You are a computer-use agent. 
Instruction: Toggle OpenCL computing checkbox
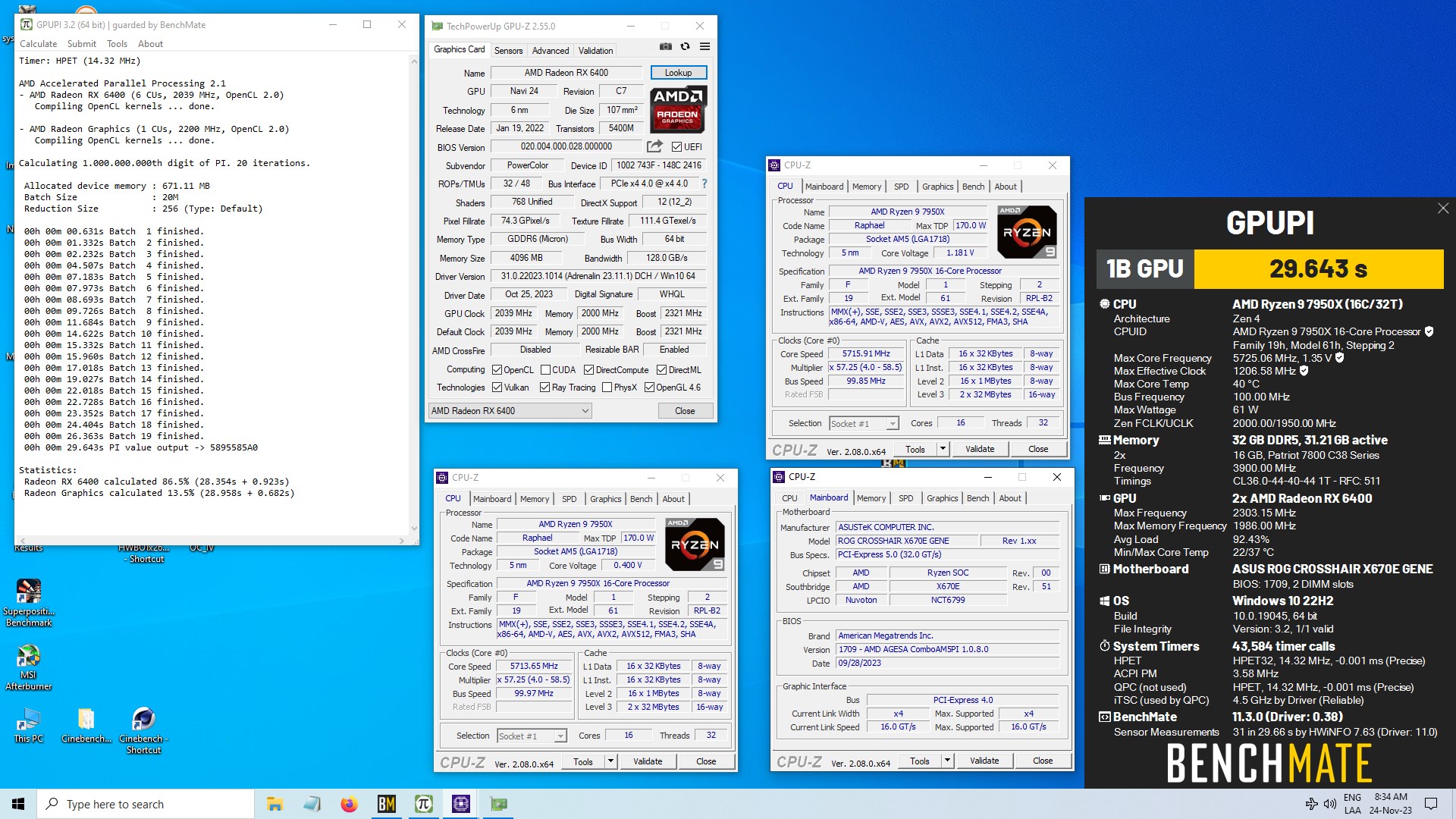[x=497, y=370]
